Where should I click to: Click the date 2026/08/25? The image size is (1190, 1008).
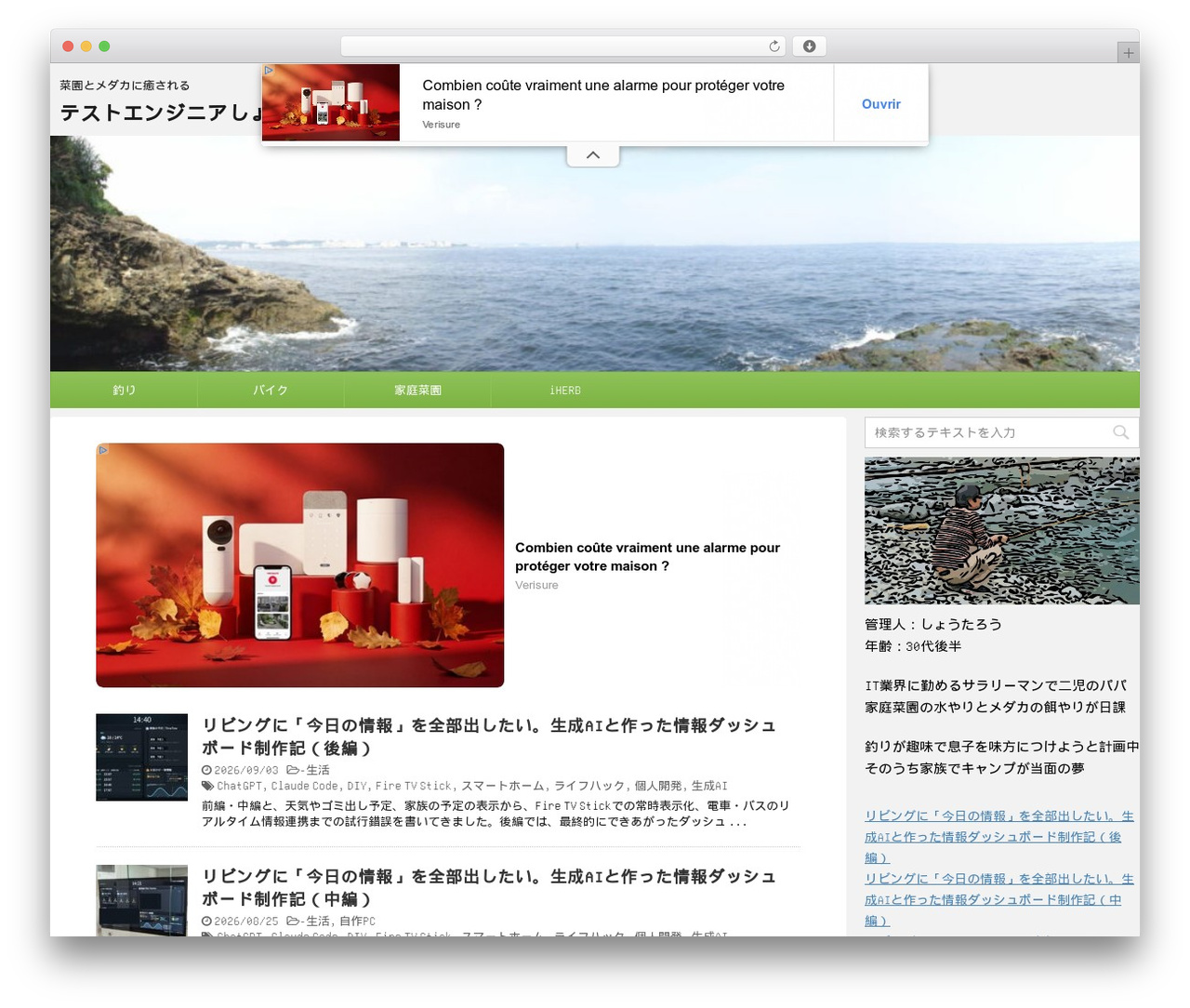pos(245,922)
